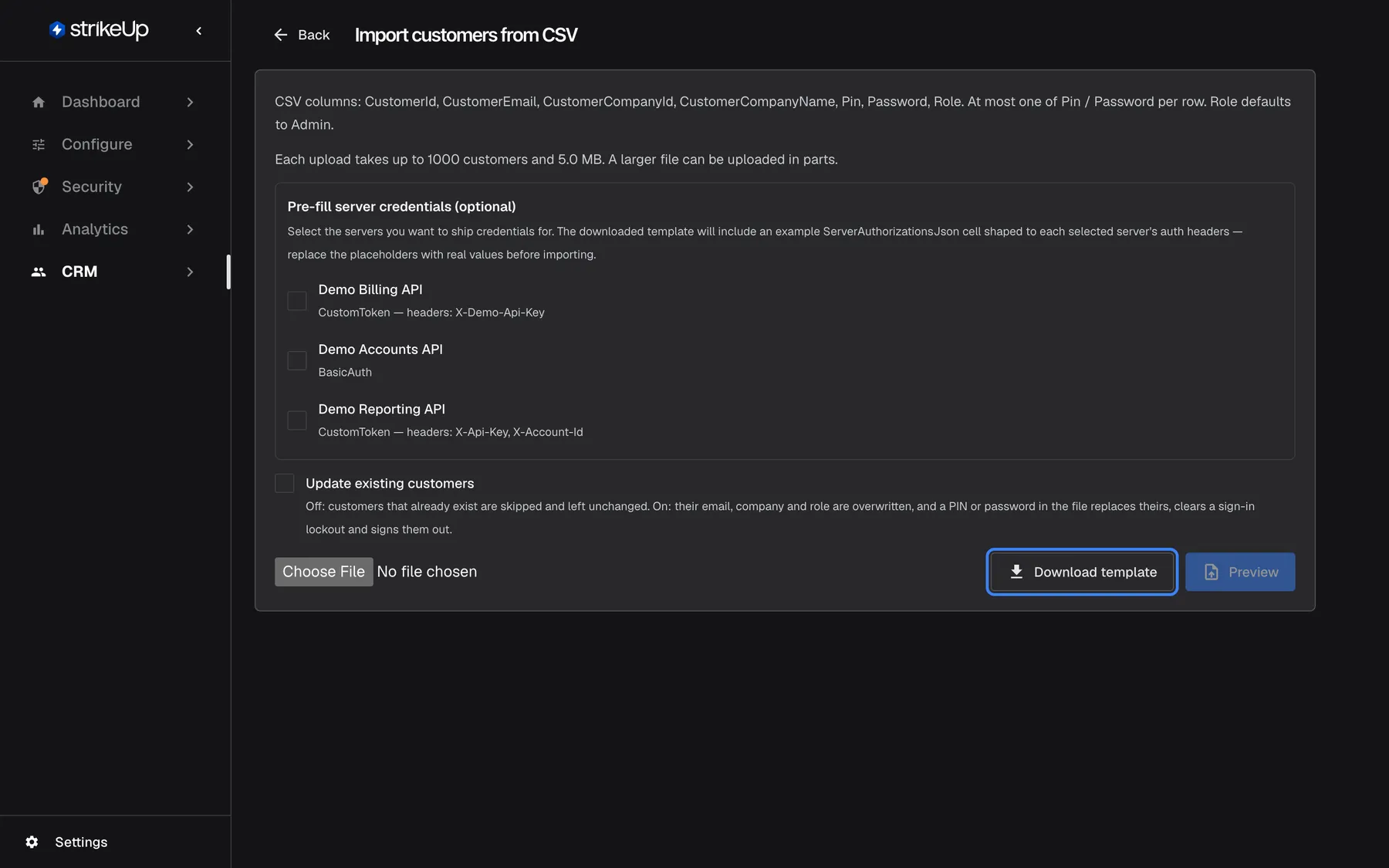Expand the Configure menu chevron
The image size is (1389, 868).
click(x=190, y=144)
